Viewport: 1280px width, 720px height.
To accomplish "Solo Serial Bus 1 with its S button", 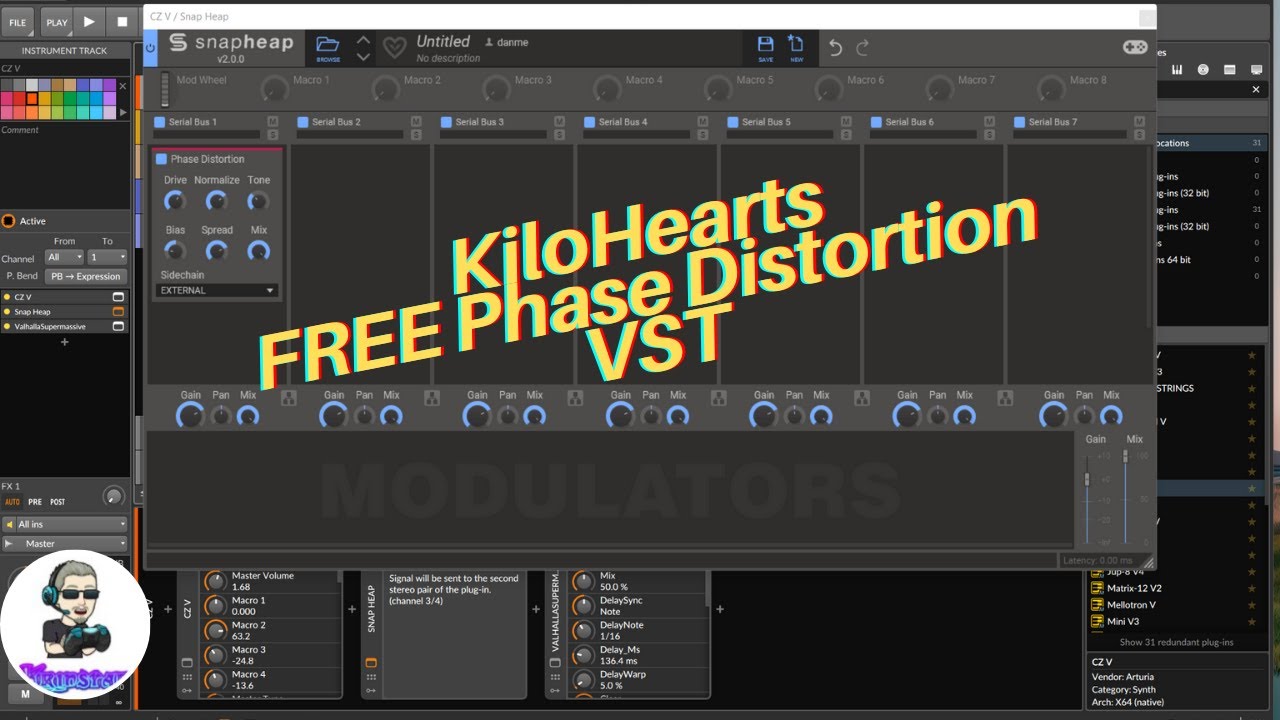I will (x=273, y=133).
